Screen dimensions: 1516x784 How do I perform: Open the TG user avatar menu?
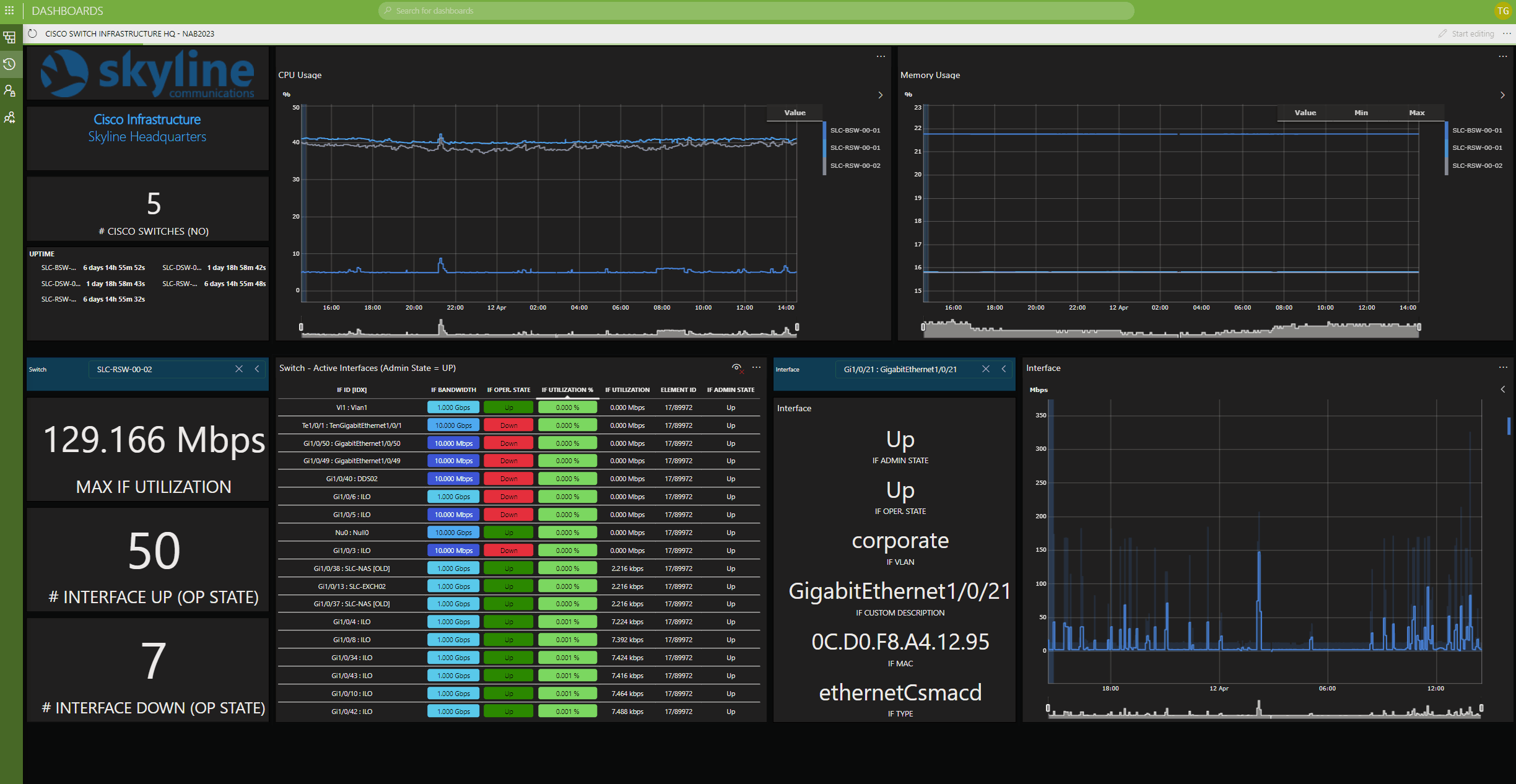pos(1503,11)
